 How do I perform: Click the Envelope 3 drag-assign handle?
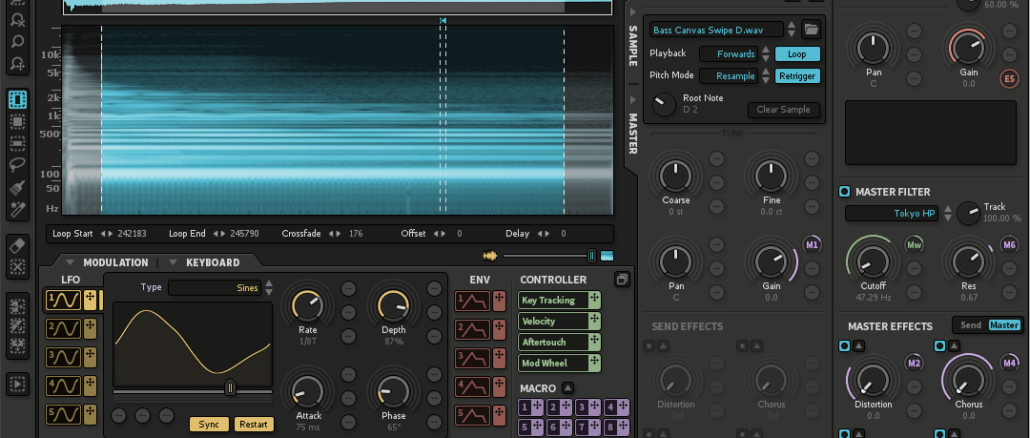tap(499, 357)
